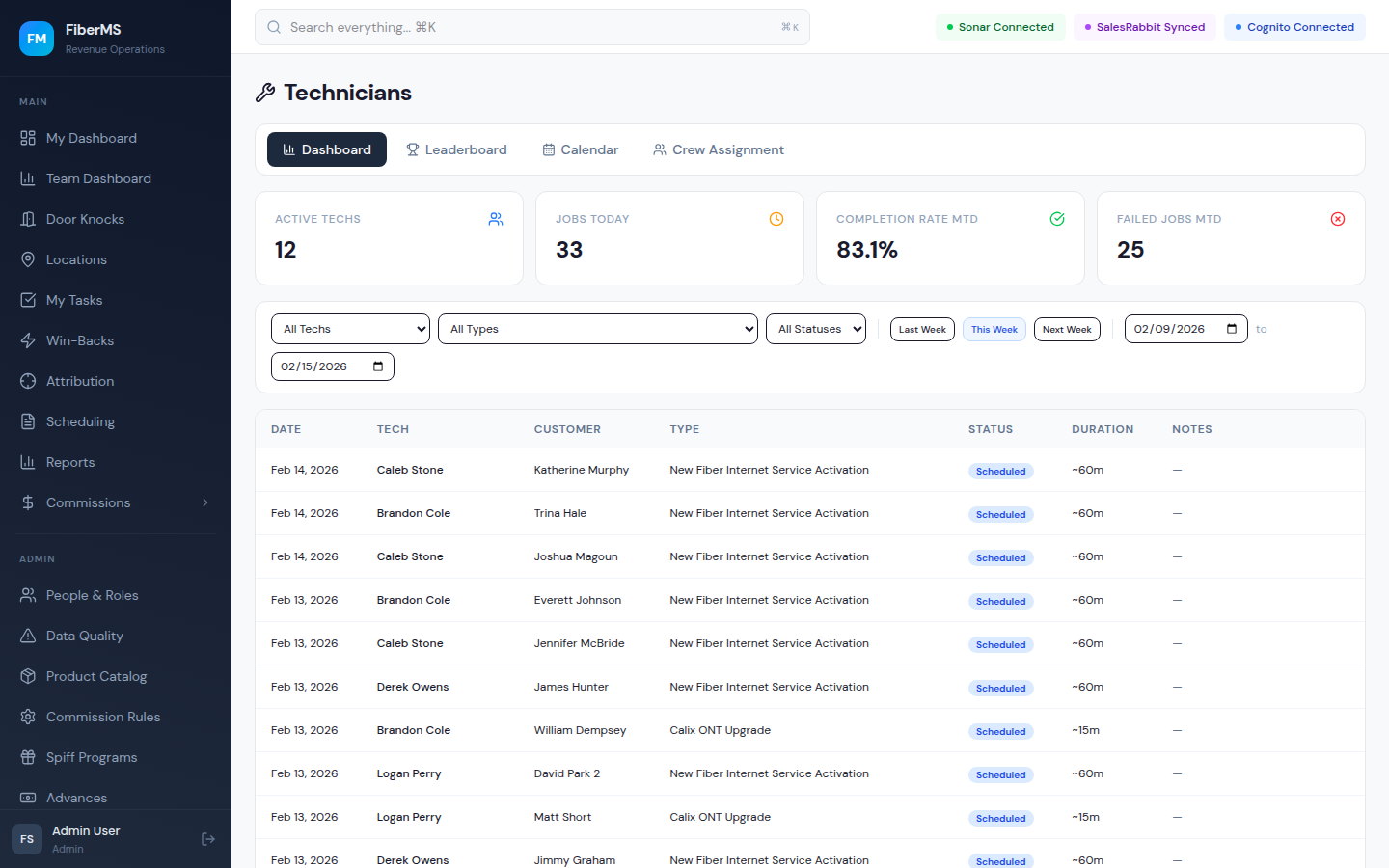Click the logout icon beside Admin User
Image resolution: width=1389 pixels, height=868 pixels.
pos(208,839)
